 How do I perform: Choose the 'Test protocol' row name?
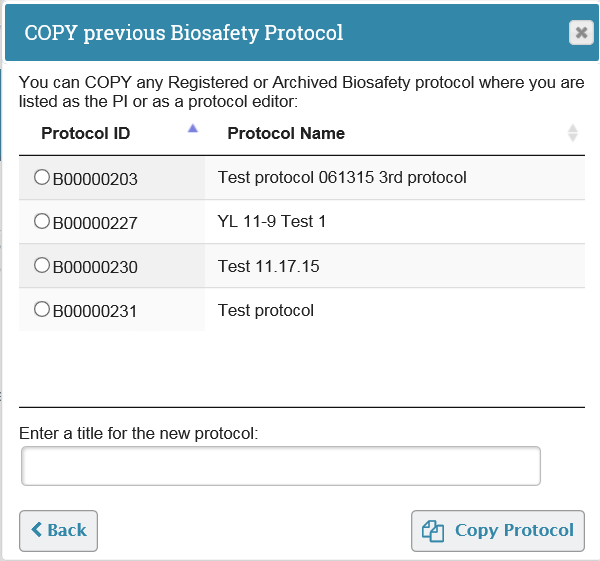coord(266,310)
